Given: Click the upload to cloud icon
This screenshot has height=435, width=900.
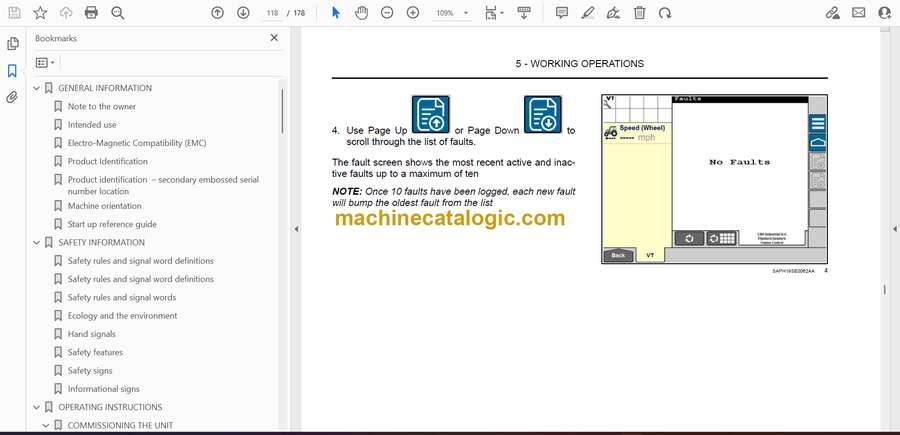Looking at the screenshot, I should click(x=66, y=13).
